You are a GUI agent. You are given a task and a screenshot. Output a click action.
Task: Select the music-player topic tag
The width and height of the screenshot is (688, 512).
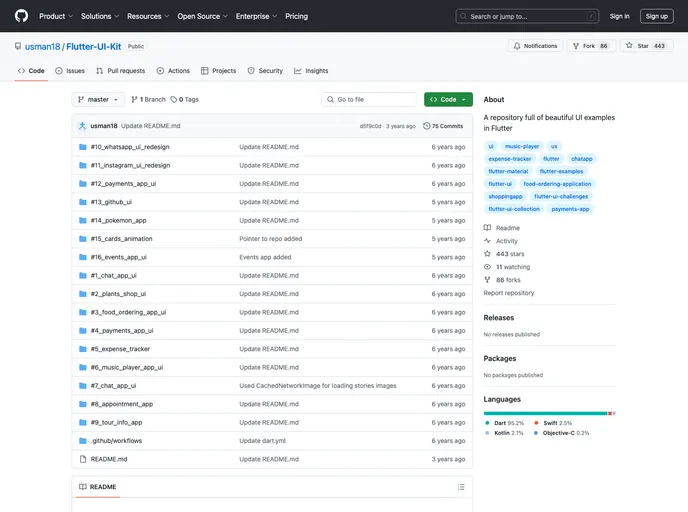[x=522, y=146]
